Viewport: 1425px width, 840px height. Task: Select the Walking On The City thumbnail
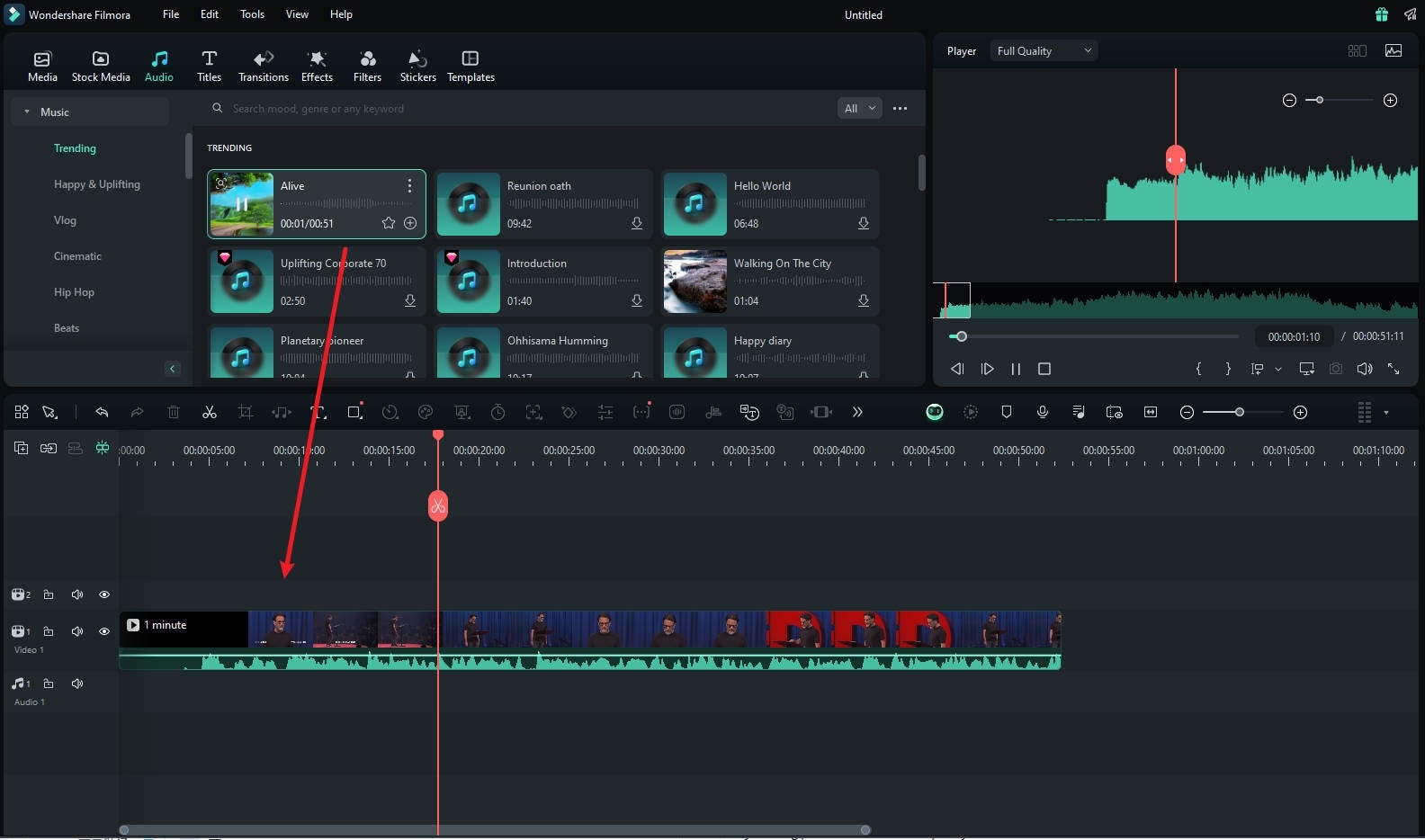pos(695,281)
